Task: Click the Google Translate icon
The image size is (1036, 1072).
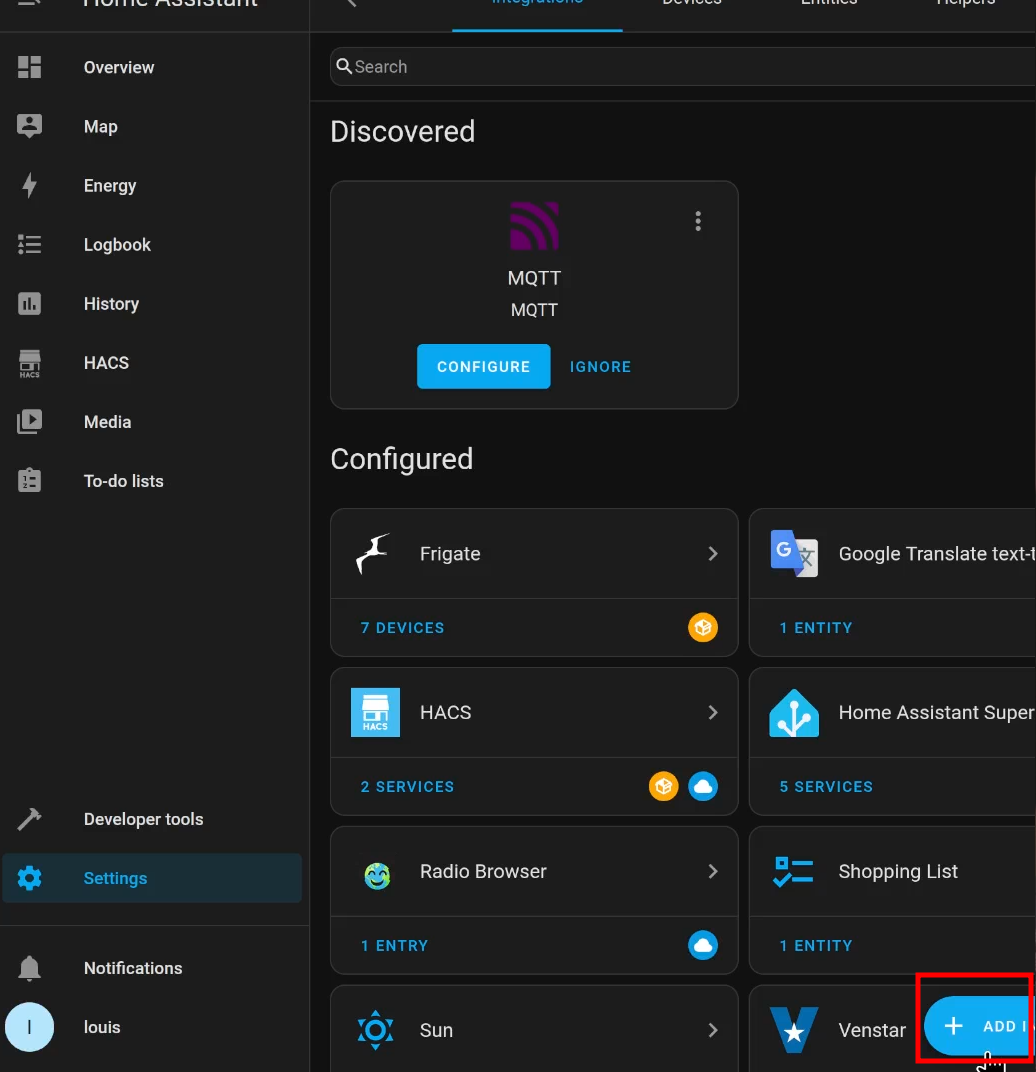Action: click(794, 553)
